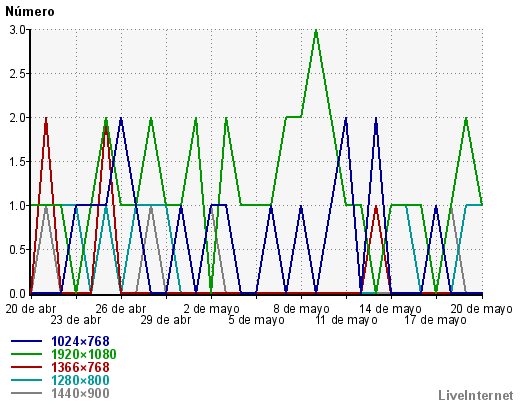Click the green line swatch for 1920×1080

(x=27, y=354)
